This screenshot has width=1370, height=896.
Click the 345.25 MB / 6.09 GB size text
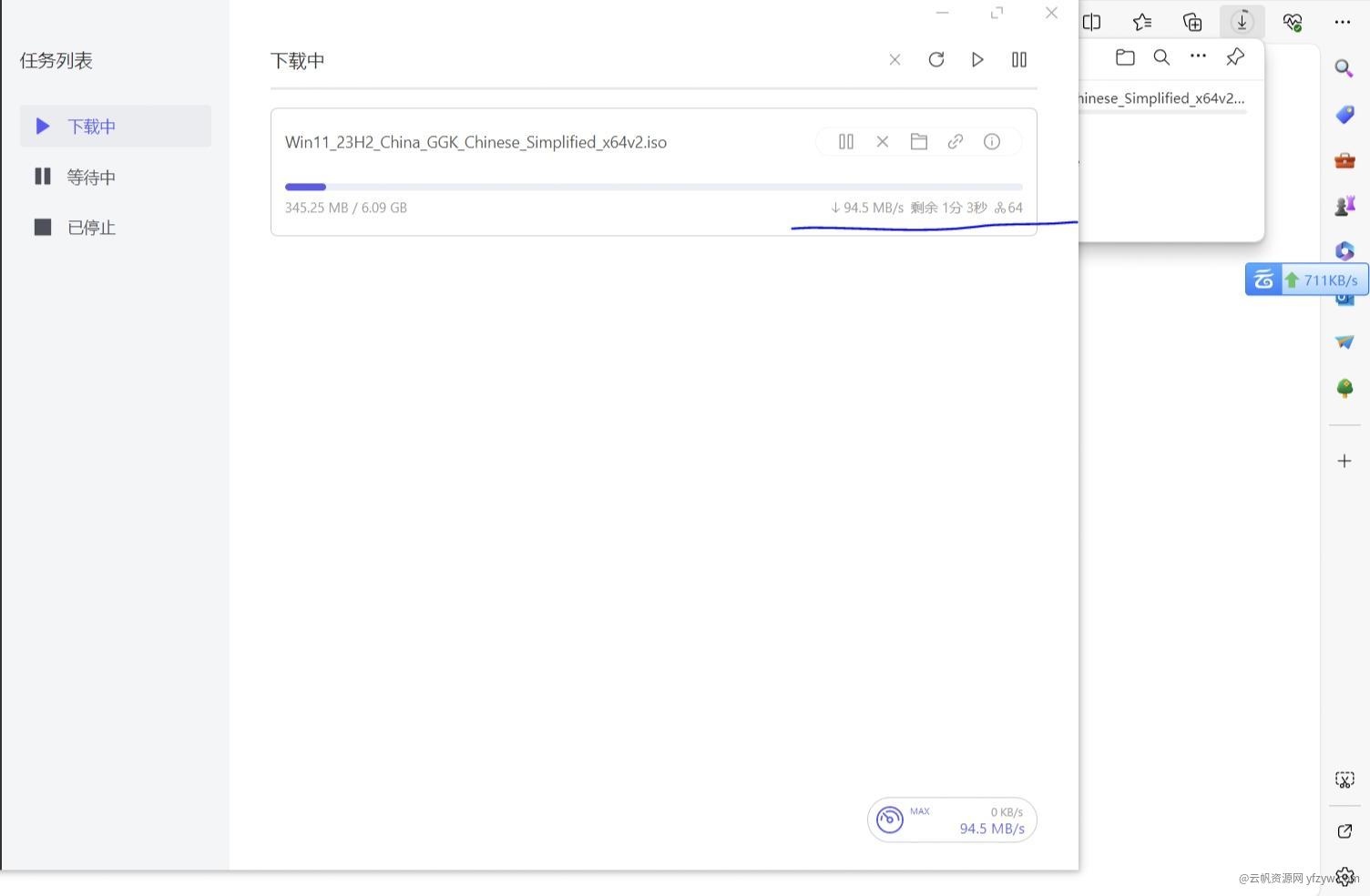346,208
